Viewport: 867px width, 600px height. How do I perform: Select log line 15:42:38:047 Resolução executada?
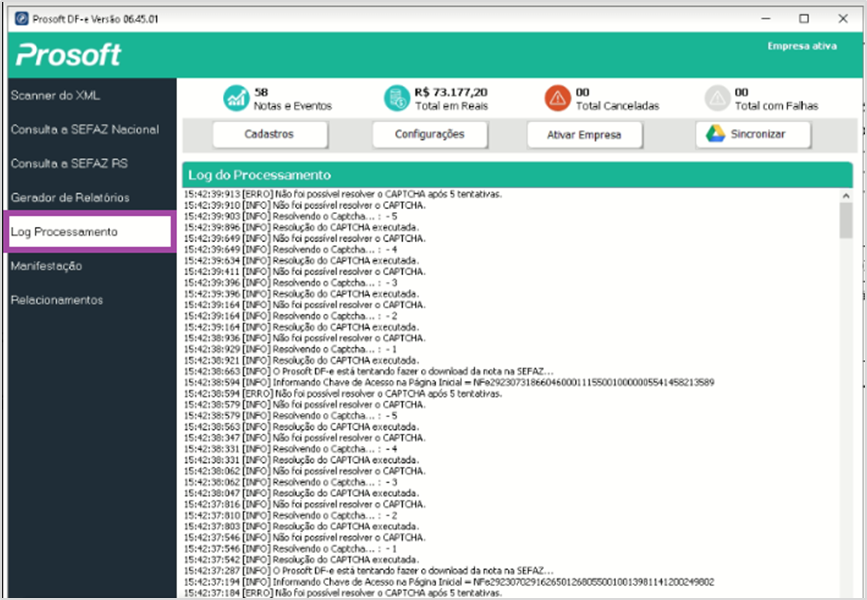[x=301, y=493]
